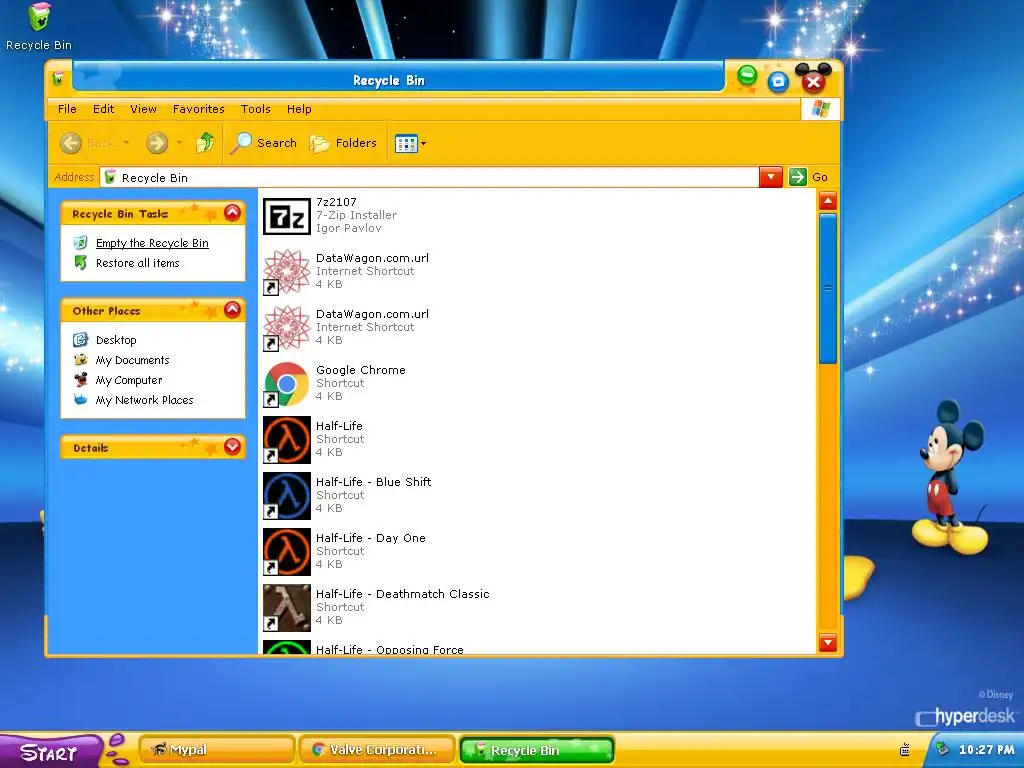Collapse the Recycle Bin Tasks panel
Screen dimensions: 1024x768
(x=232, y=213)
